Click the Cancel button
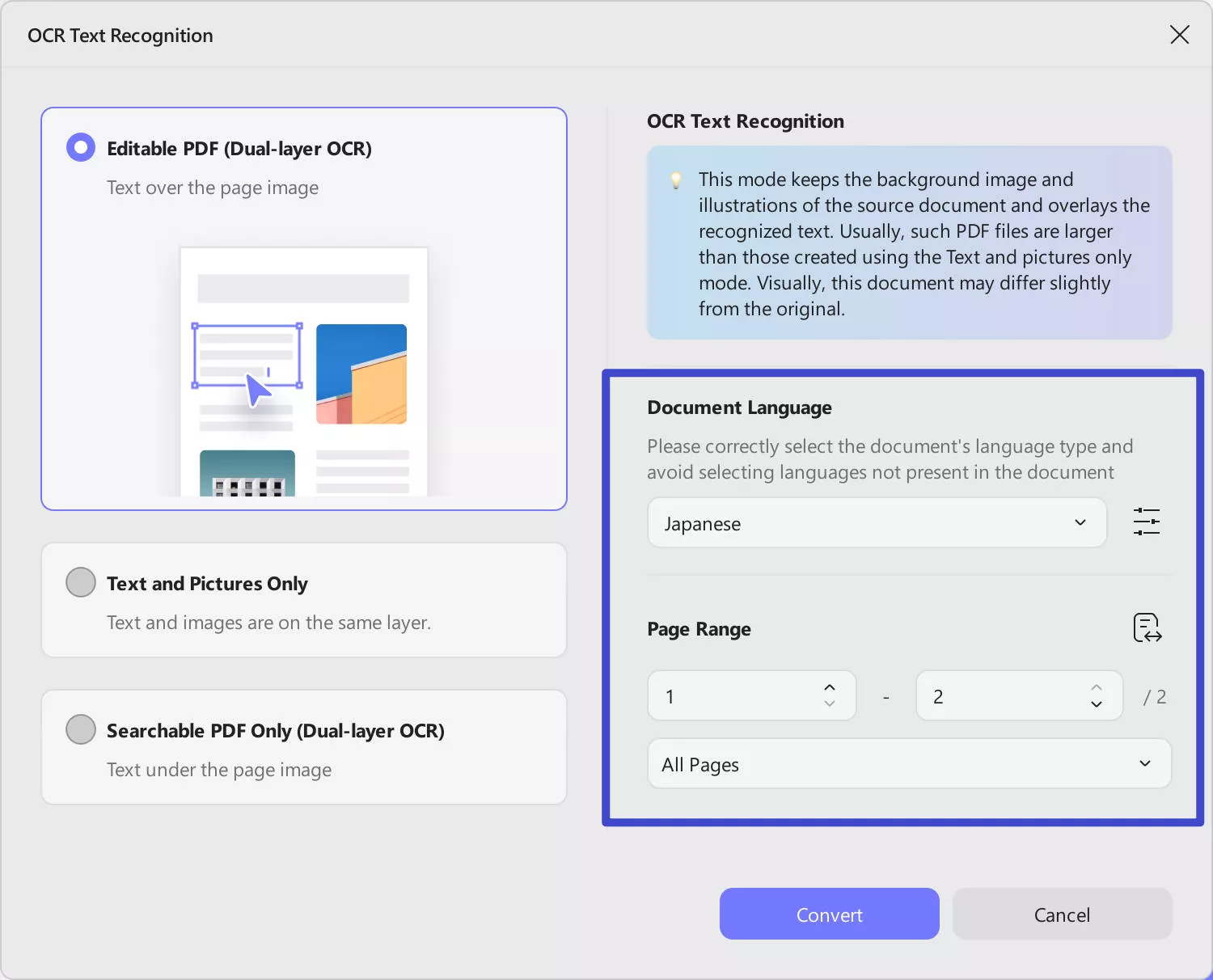Viewport: 1213px width, 980px height. click(x=1062, y=915)
